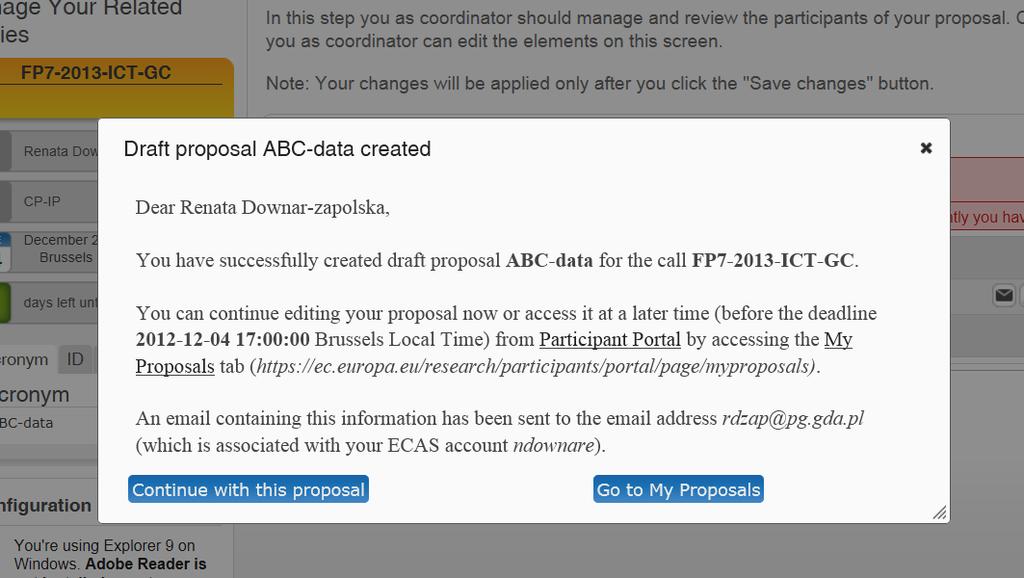Click the rdzap@pg.gda.pl email address

pos(793,418)
